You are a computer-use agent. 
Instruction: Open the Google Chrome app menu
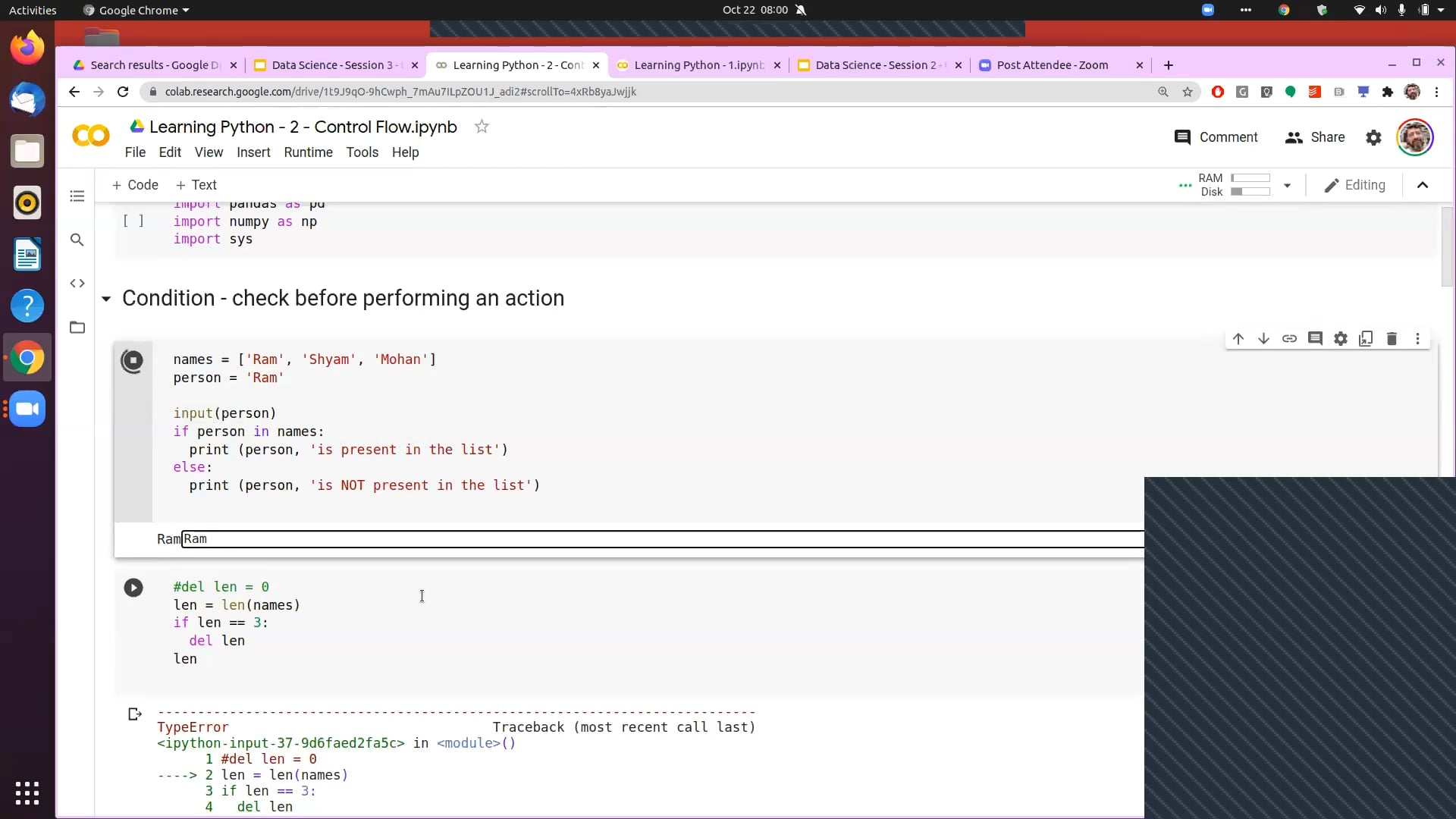pyautogui.click(x=136, y=10)
